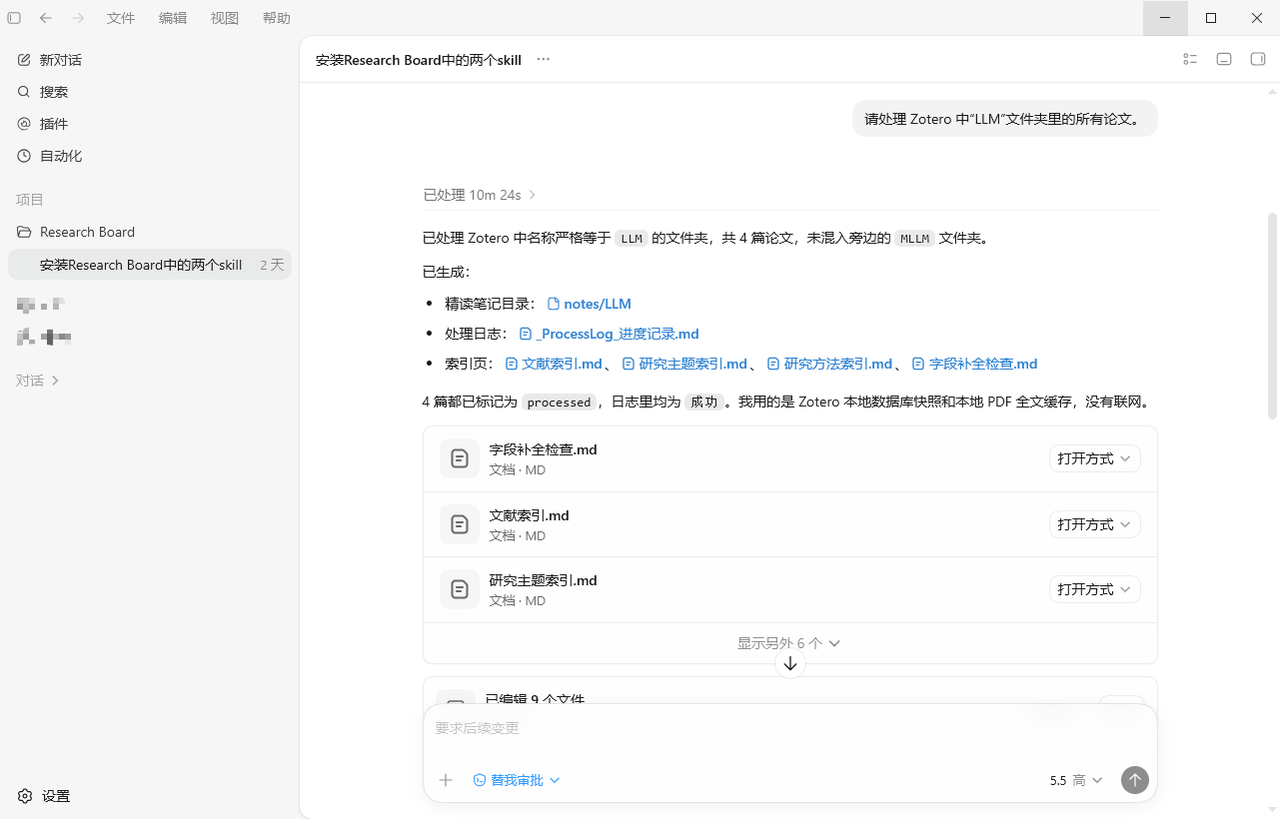This screenshot has width=1280, height=819.
Task: Click the conversation title in header
Action: click(x=419, y=60)
